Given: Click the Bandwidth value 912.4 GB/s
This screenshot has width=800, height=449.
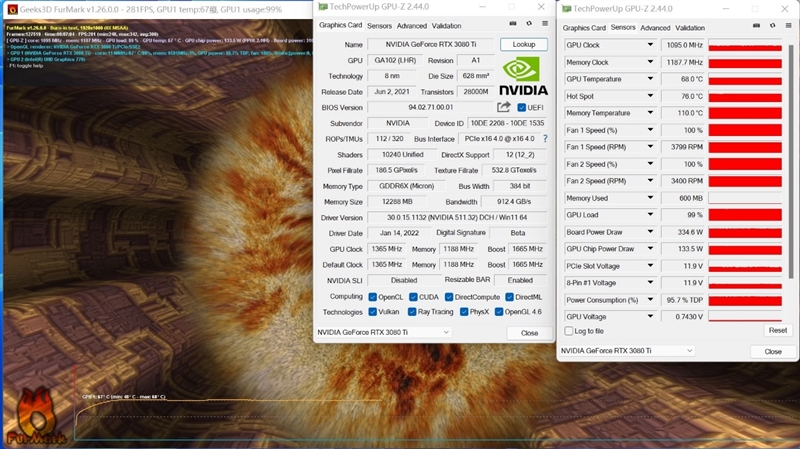Looking at the screenshot, I should tap(514, 202).
